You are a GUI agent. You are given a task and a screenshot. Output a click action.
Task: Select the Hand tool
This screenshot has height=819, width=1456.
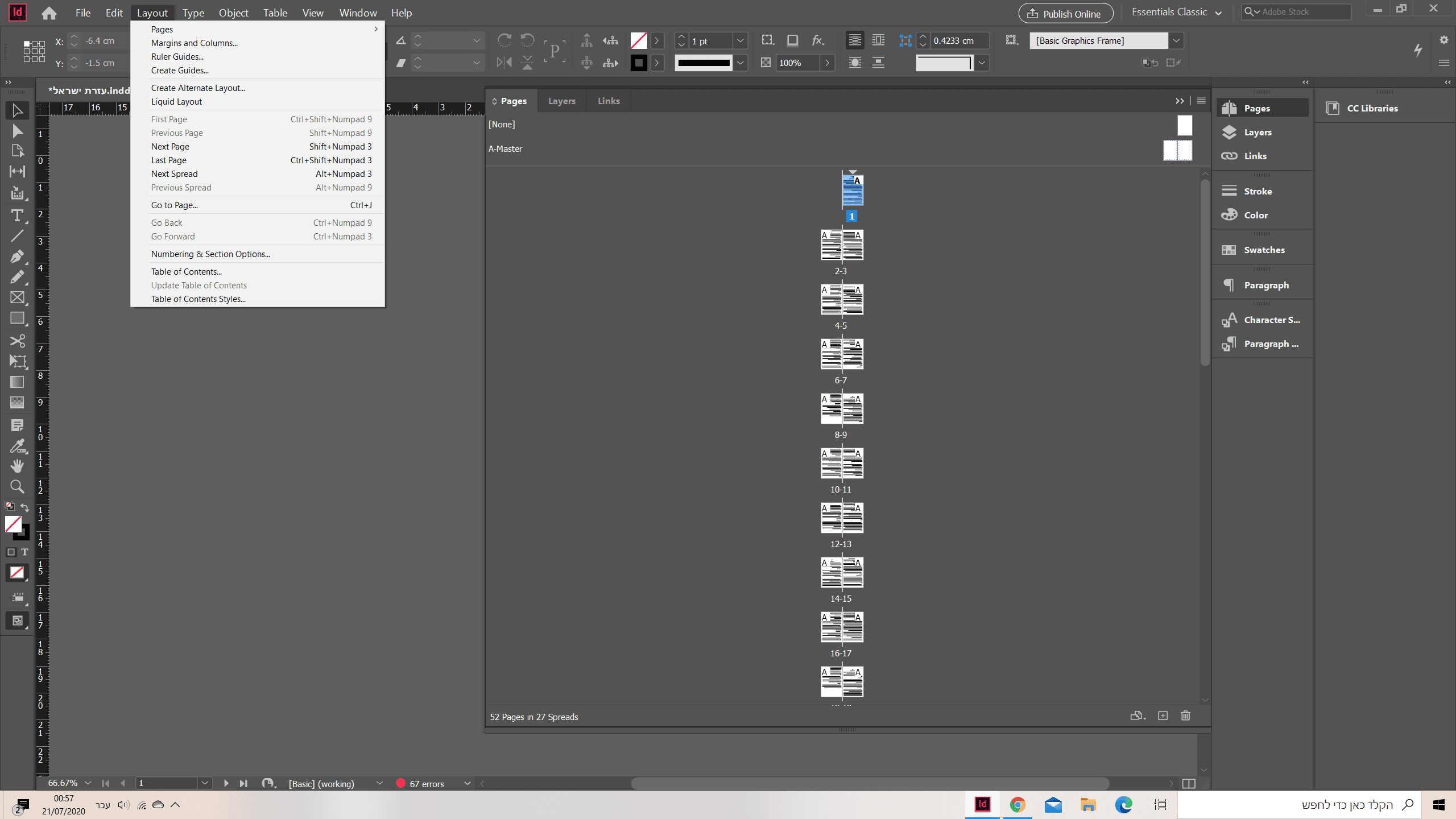[17, 466]
